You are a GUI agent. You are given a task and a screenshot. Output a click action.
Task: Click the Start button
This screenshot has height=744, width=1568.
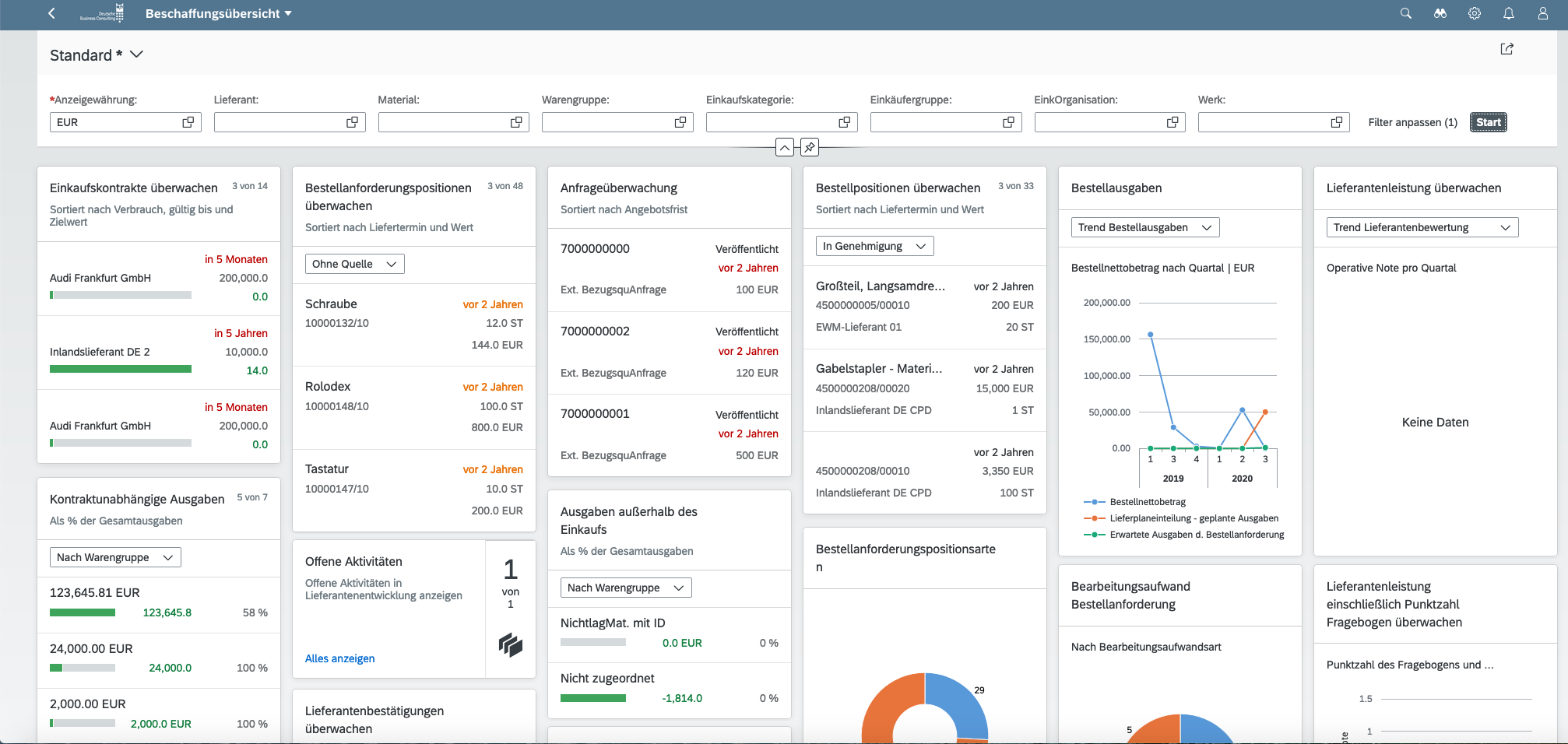[x=1488, y=122]
